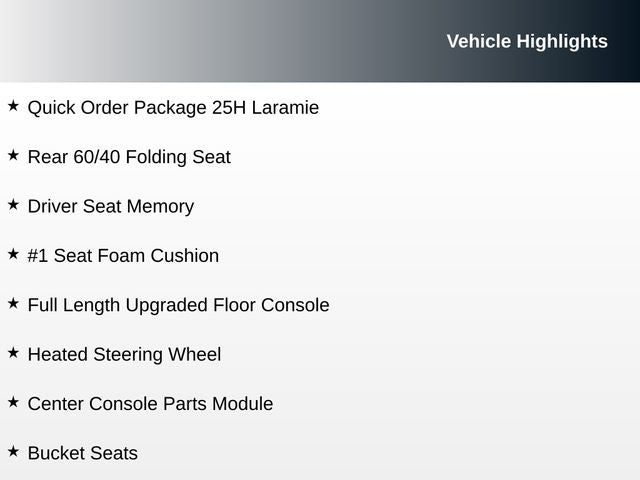Click the #1 Seat Foam Cushion text
This screenshot has height=480, width=640.
(123, 256)
